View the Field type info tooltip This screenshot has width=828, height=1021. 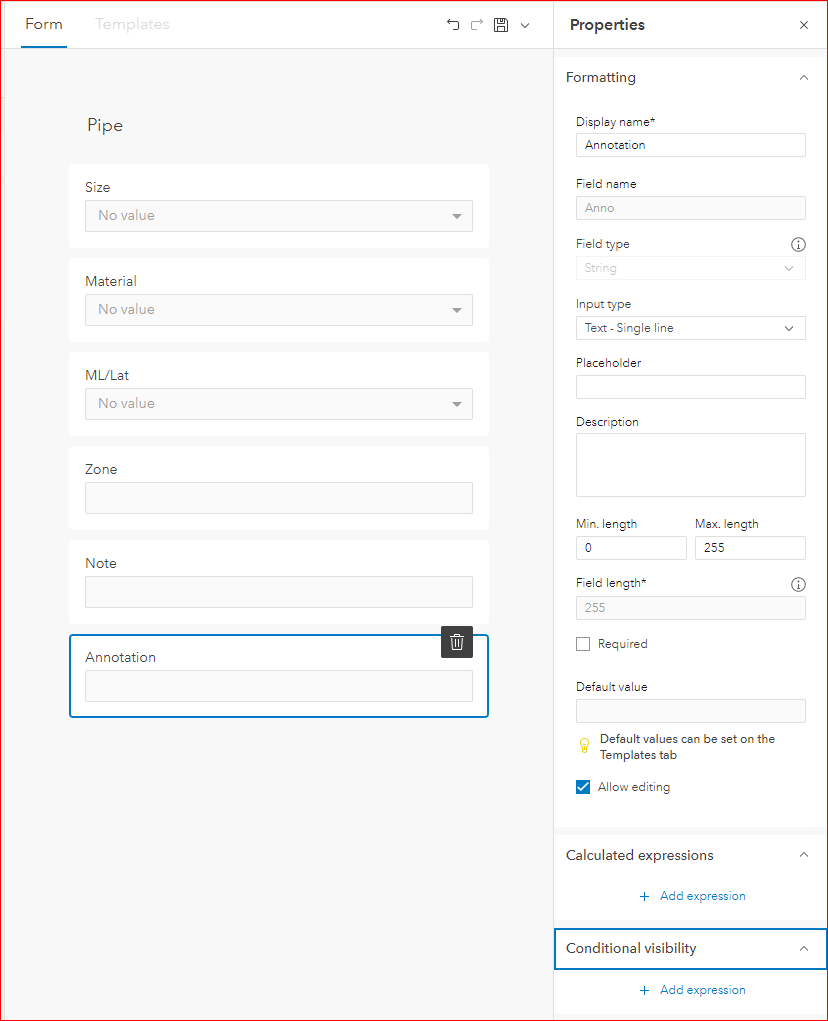tap(798, 244)
